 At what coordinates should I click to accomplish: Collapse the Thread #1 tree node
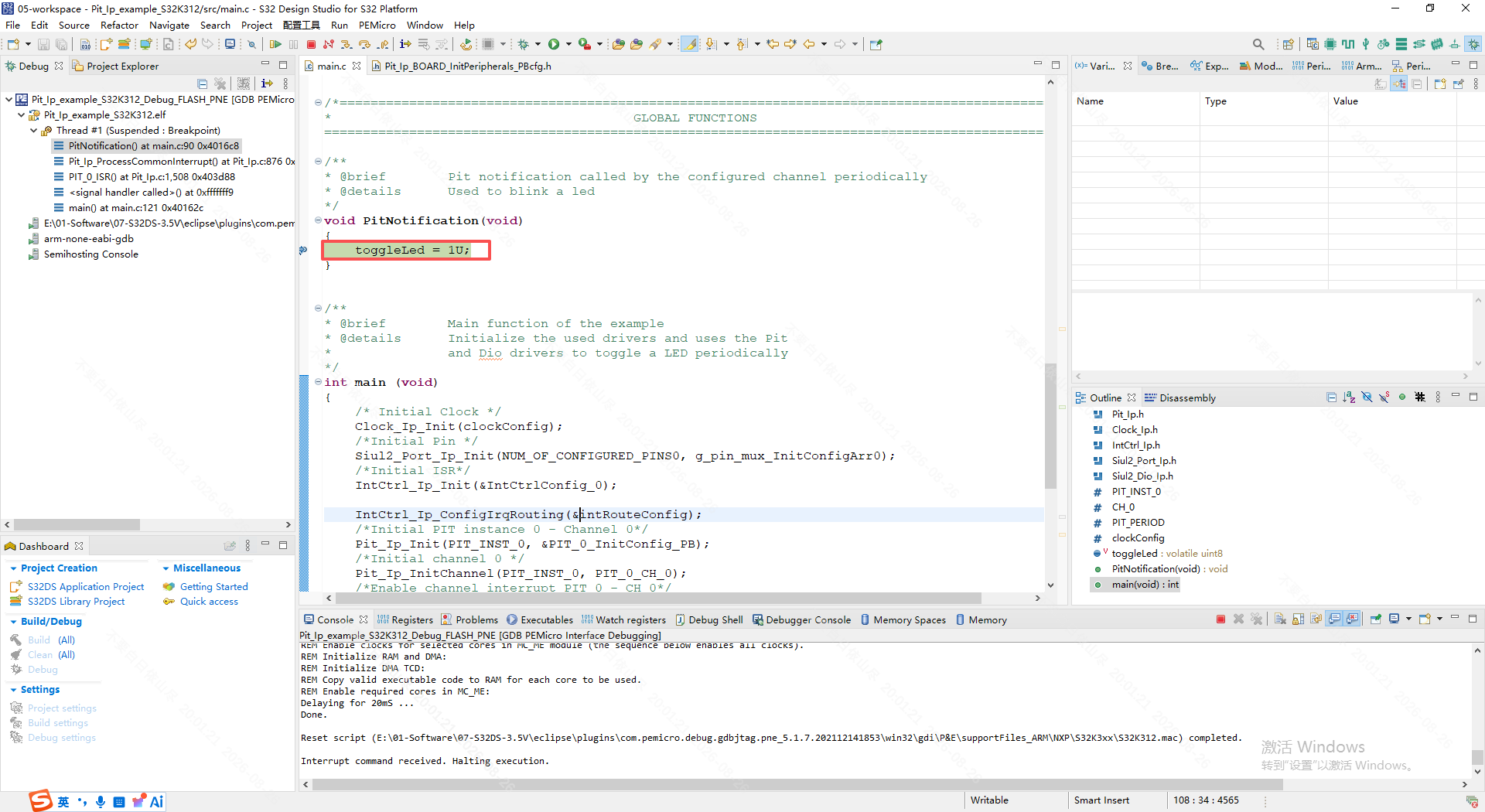tap(33, 131)
